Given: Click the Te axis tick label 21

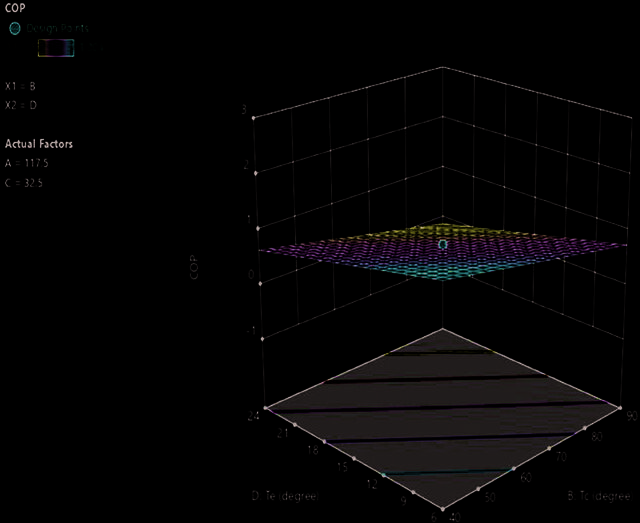Looking at the screenshot, I should tap(282, 433).
